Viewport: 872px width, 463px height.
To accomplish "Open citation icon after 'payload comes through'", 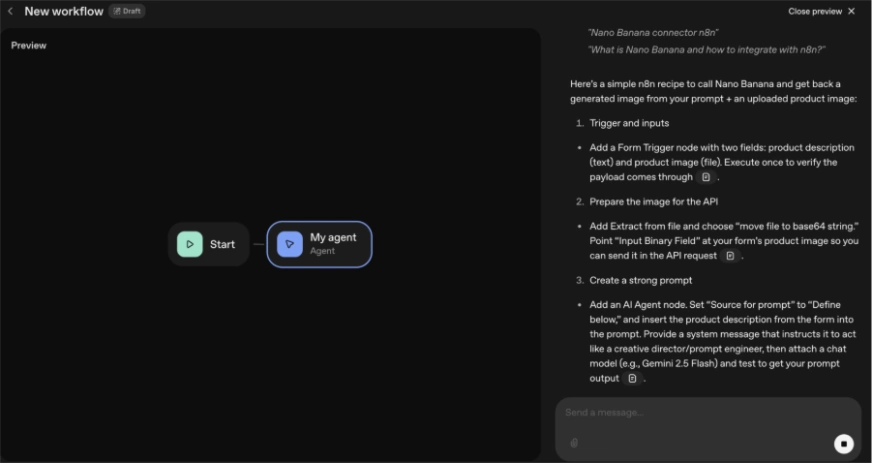I will [x=706, y=177].
